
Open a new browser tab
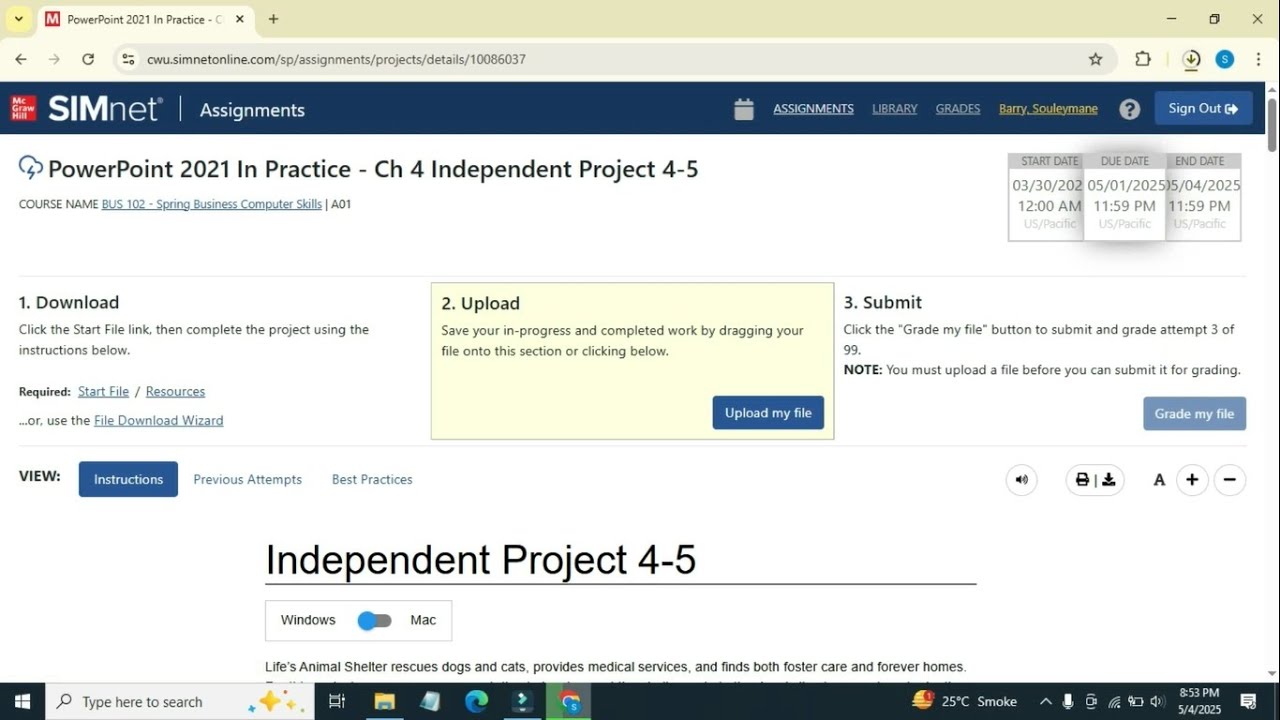(x=273, y=19)
